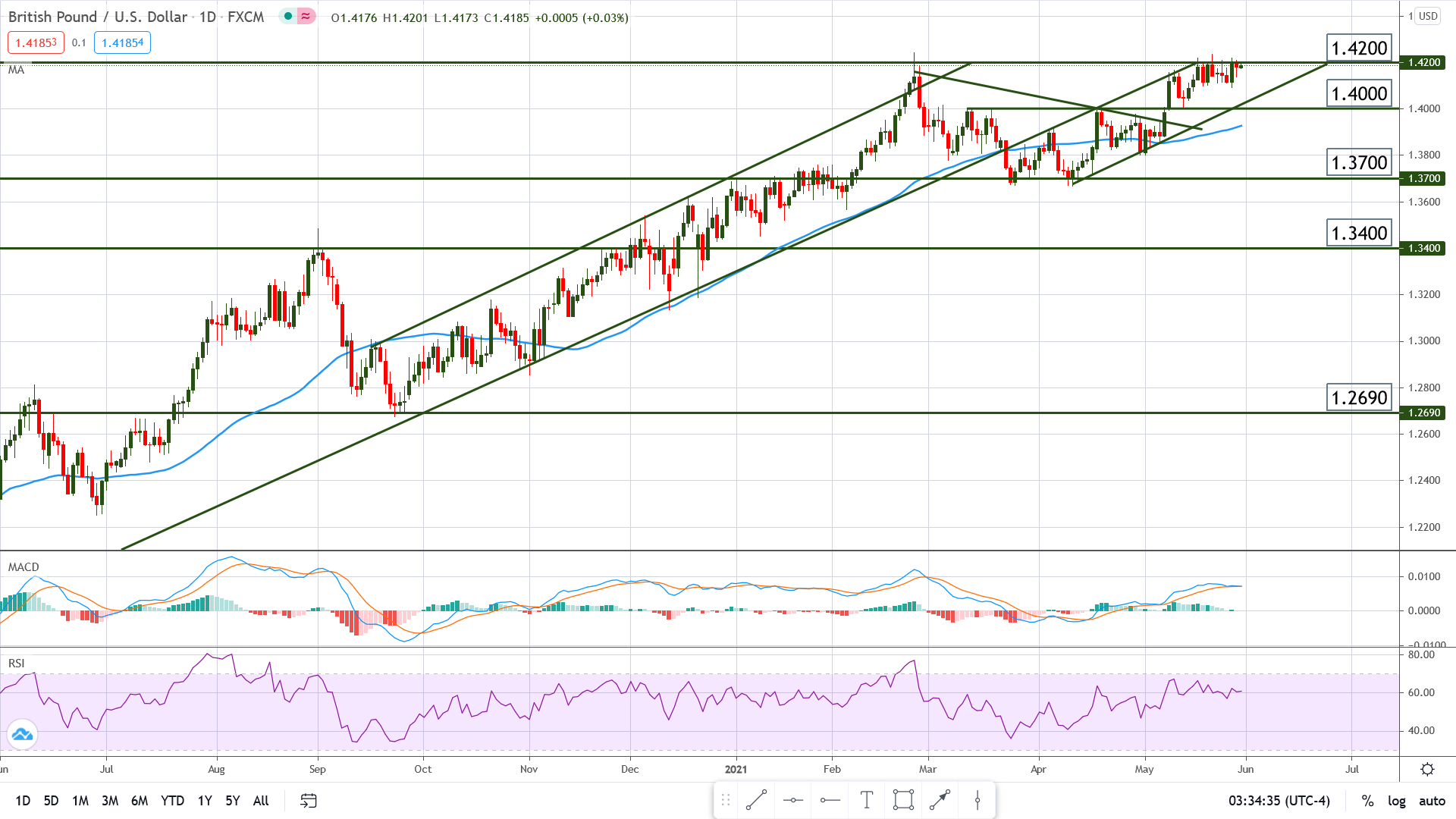
Task: Switch to 1D time range
Action: [23, 801]
